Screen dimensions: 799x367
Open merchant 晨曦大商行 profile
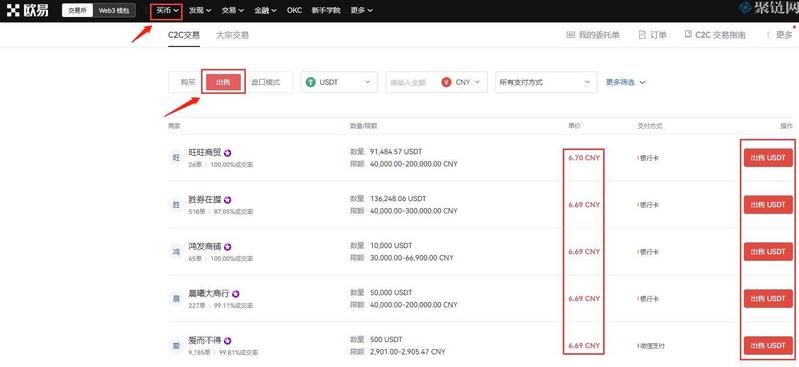[209, 294]
